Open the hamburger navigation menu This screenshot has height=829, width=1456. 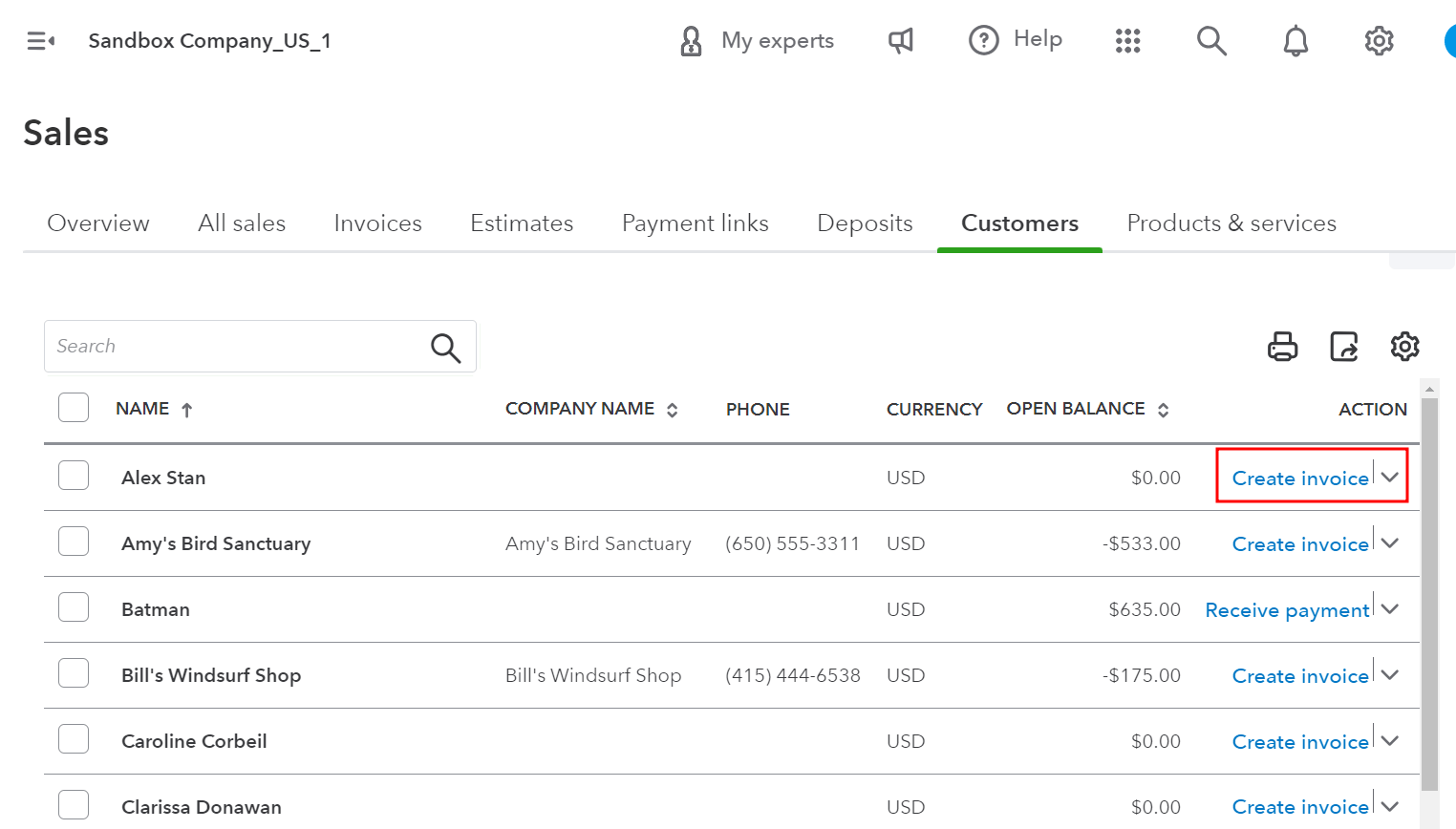[x=39, y=40]
